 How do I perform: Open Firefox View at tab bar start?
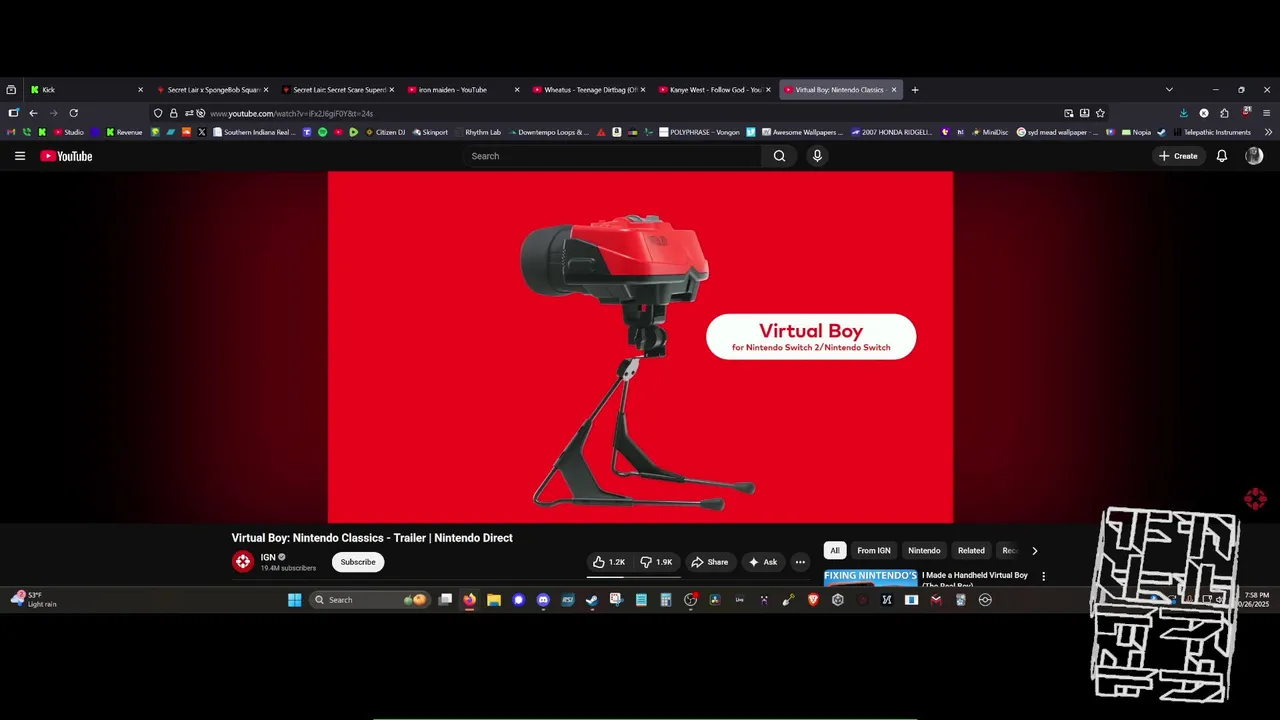point(11,90)
